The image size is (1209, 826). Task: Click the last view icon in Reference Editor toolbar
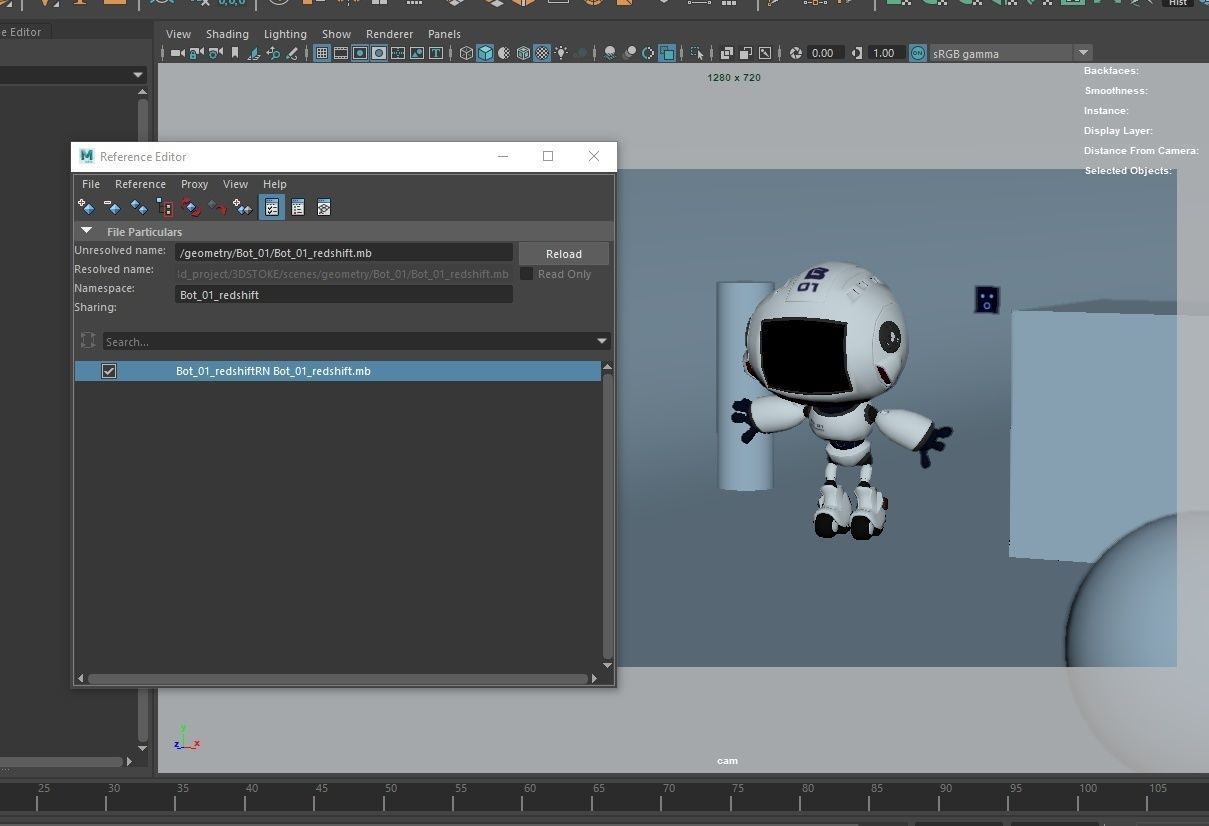324,207
